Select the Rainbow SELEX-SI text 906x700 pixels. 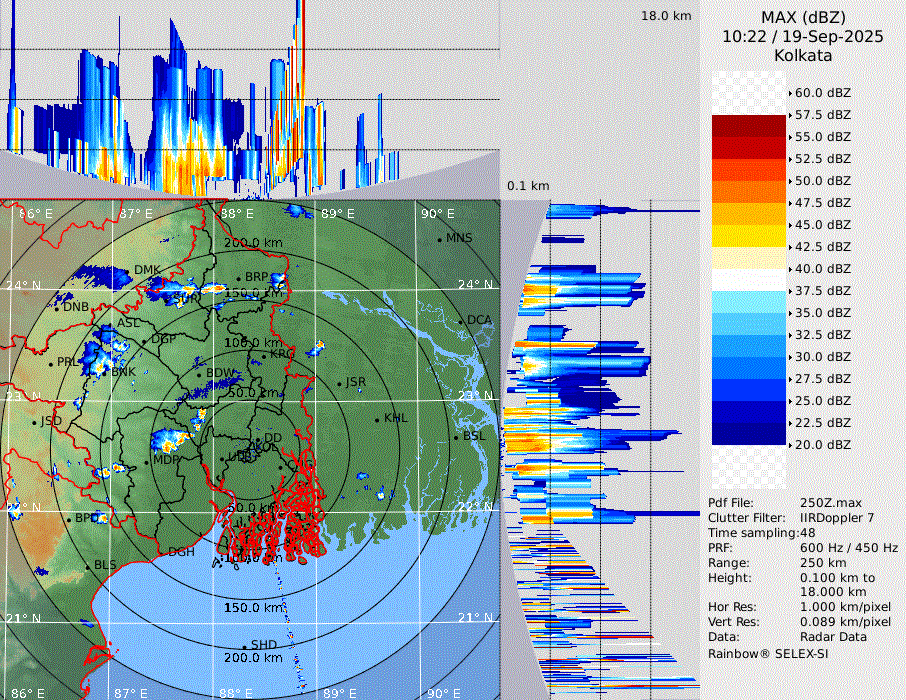[768, 653]
